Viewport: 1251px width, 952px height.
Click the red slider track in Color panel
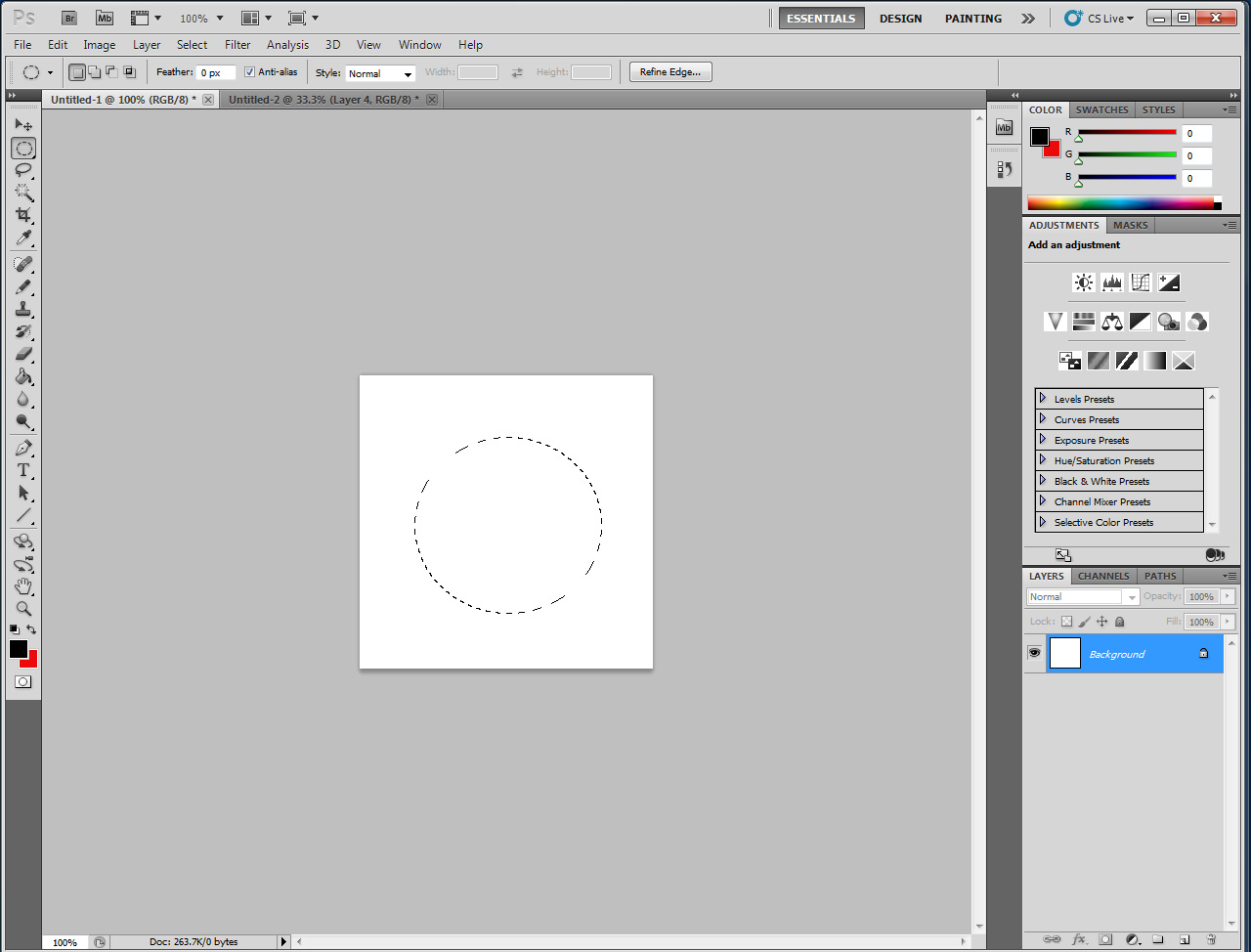1127,132
